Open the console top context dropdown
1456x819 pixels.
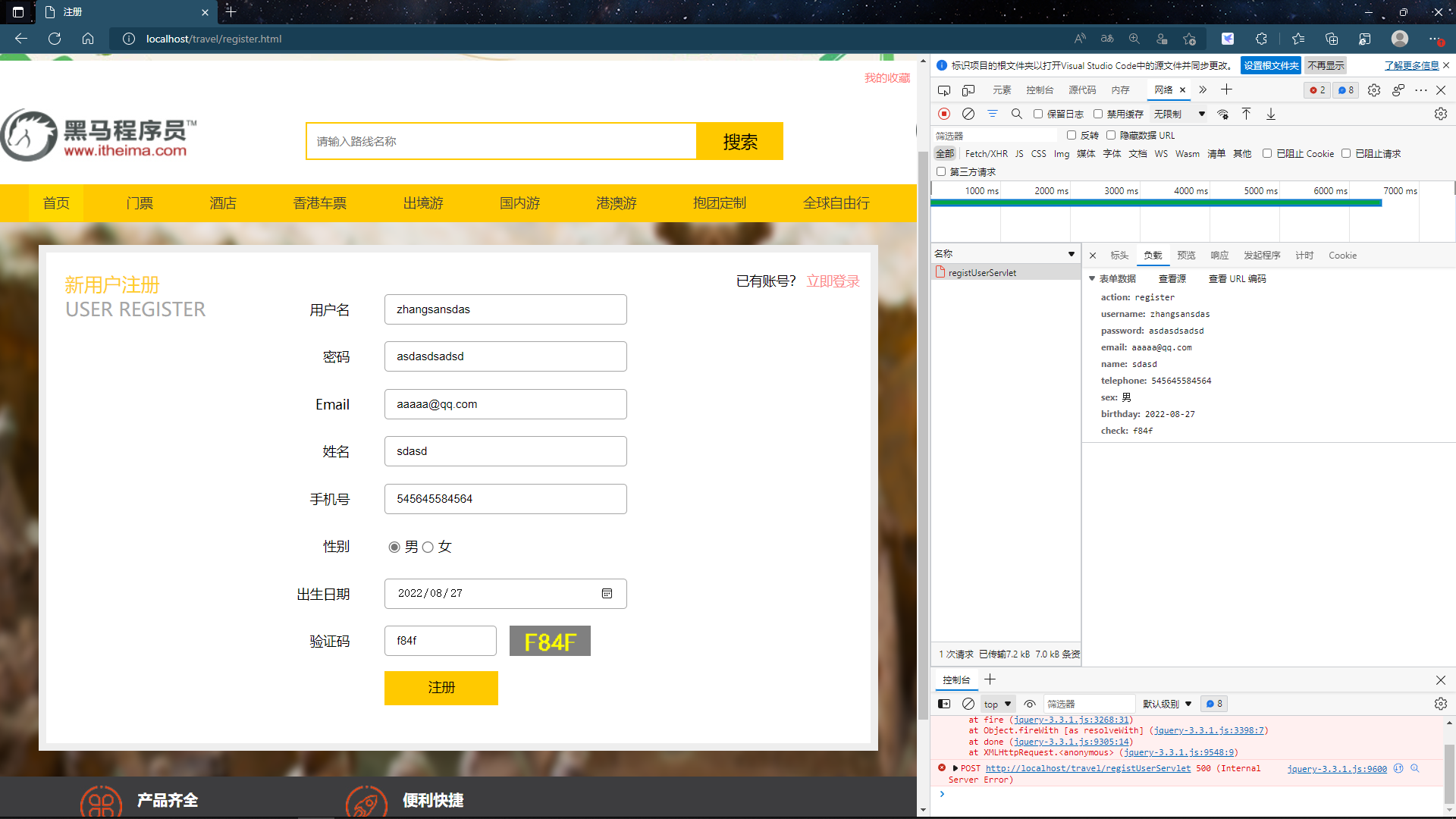coord(997,704)
